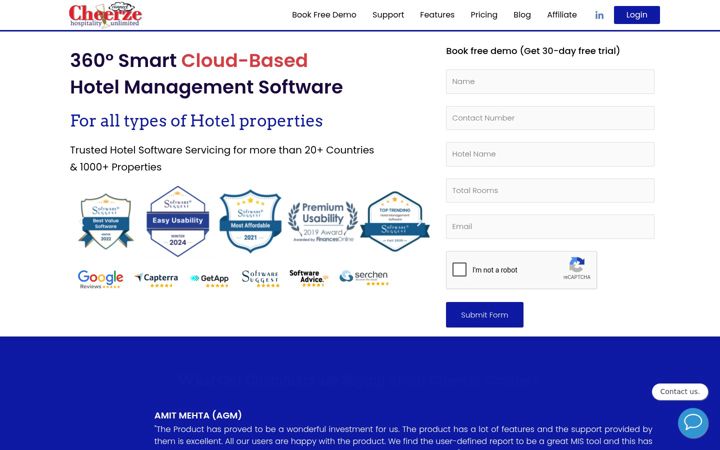The height and width of the screenshot is (450, 720).
Task: Open the blue chat bubble icon
Action: point(693,422)
